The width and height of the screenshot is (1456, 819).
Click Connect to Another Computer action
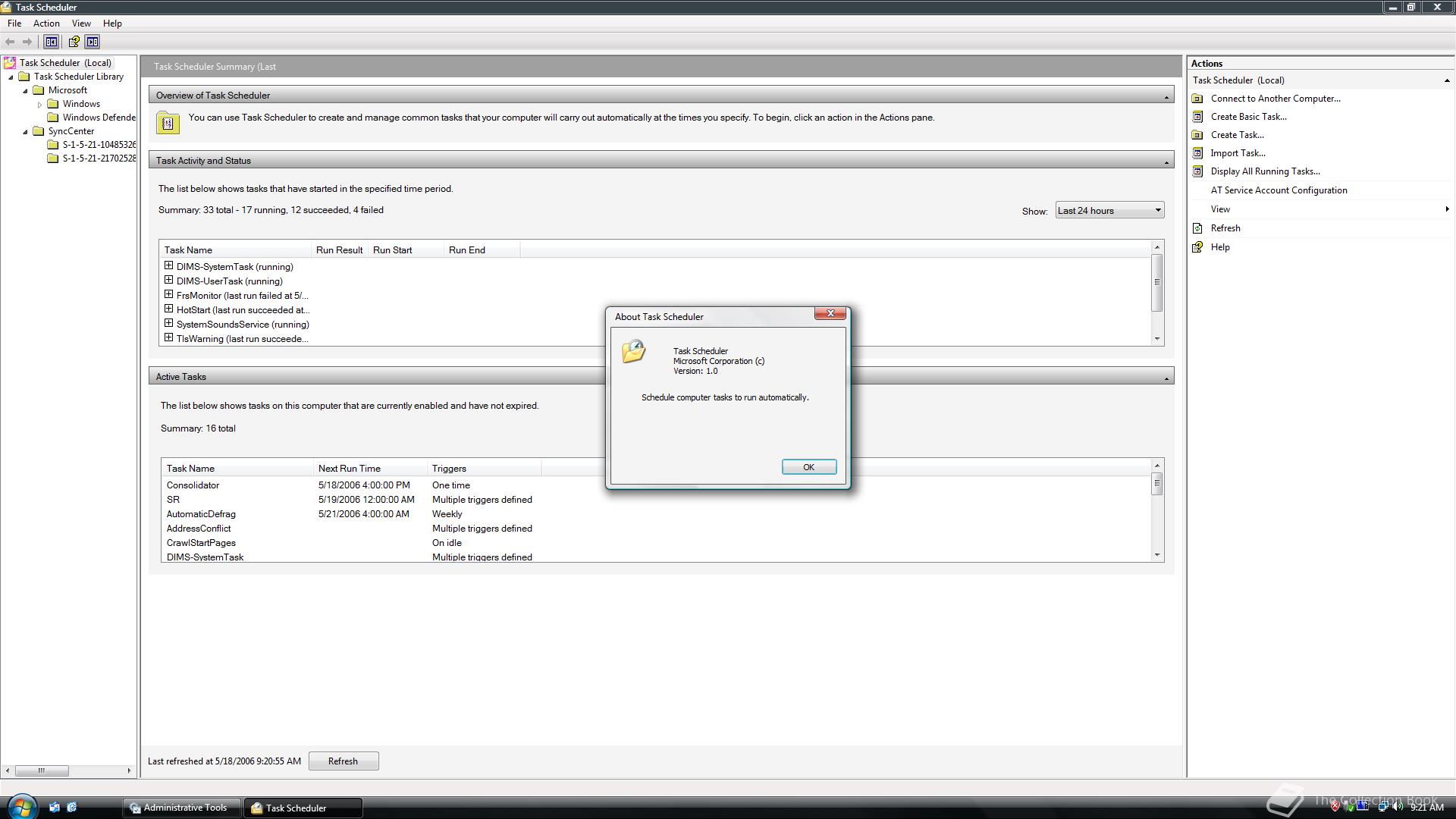coord(1276,99)
